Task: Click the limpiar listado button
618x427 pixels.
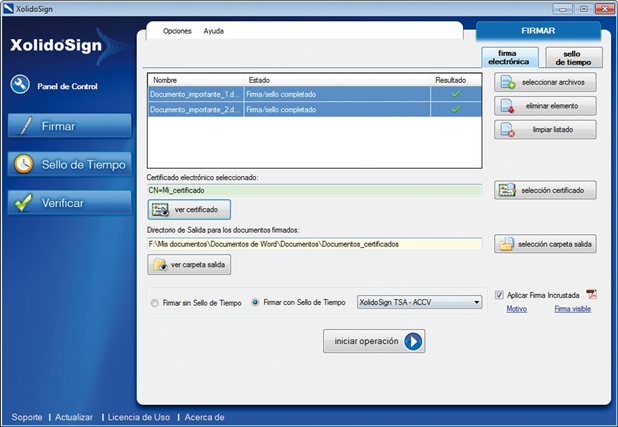Action: (545, 130)
